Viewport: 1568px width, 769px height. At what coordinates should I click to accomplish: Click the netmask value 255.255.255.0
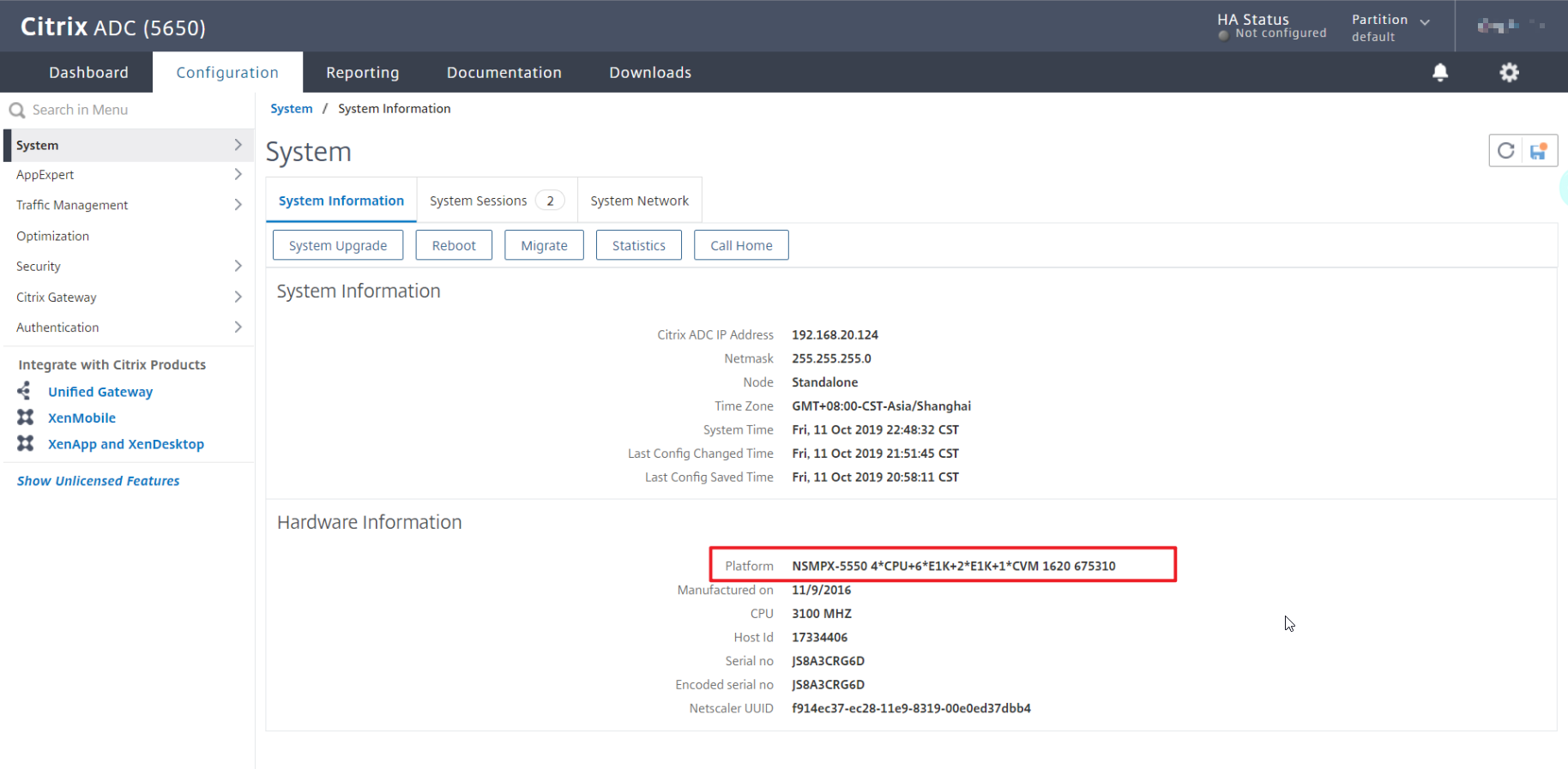tap(831, 358)
